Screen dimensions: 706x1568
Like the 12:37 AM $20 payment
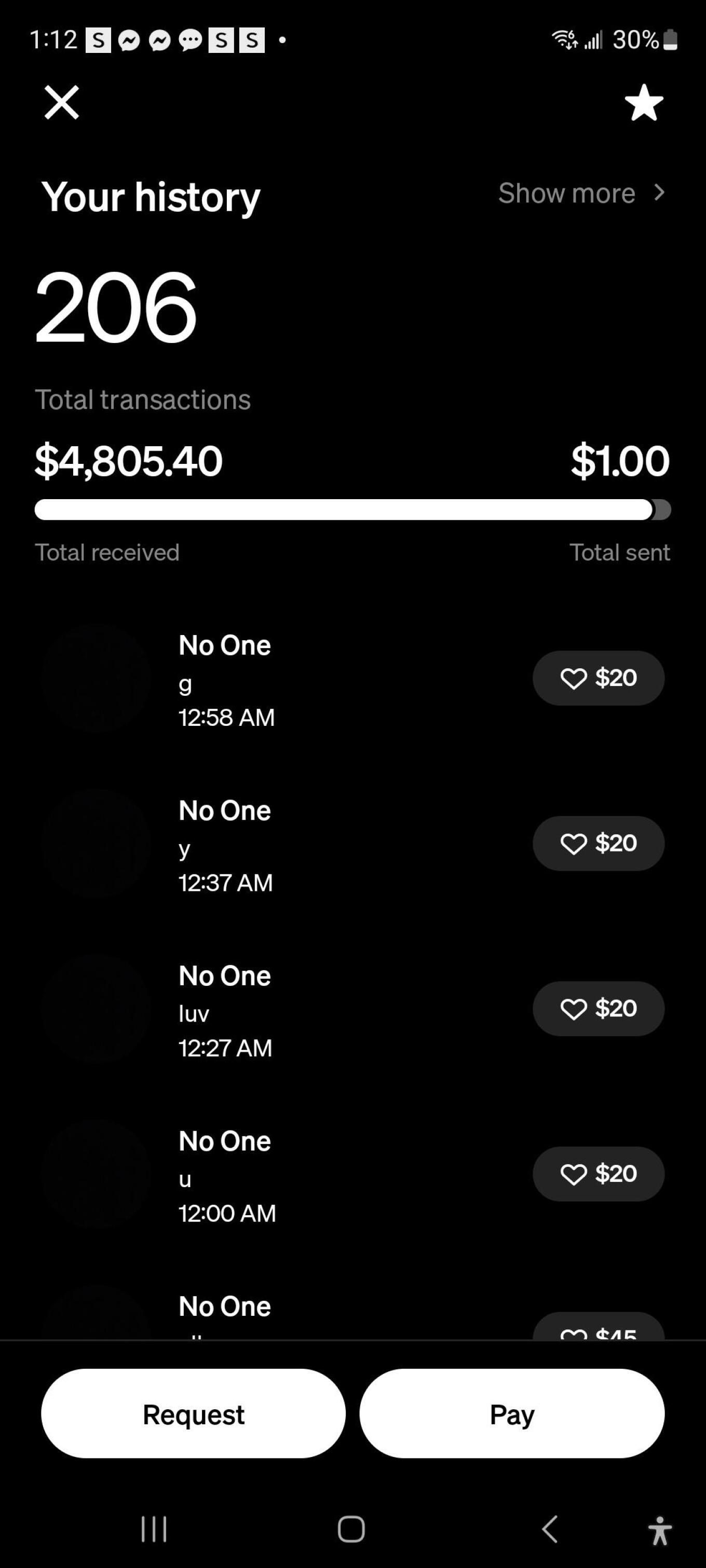click(x=573, y=844)
